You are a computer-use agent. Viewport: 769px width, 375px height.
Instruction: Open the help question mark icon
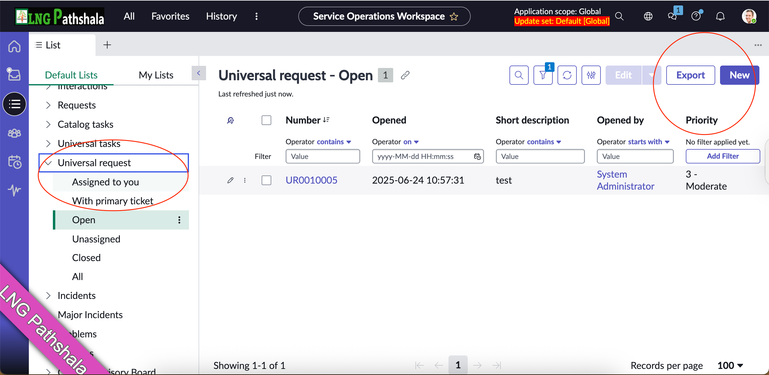click(696, 16)
